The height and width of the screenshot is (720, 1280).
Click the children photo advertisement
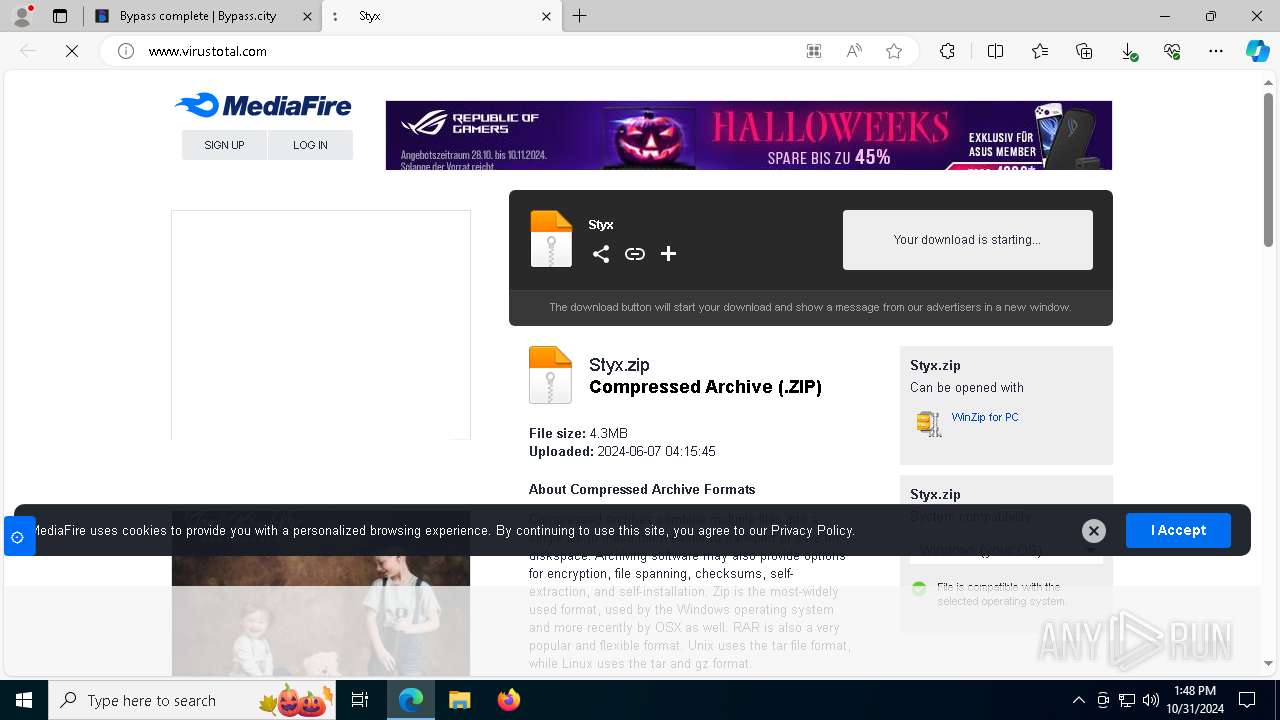[321, 594]
